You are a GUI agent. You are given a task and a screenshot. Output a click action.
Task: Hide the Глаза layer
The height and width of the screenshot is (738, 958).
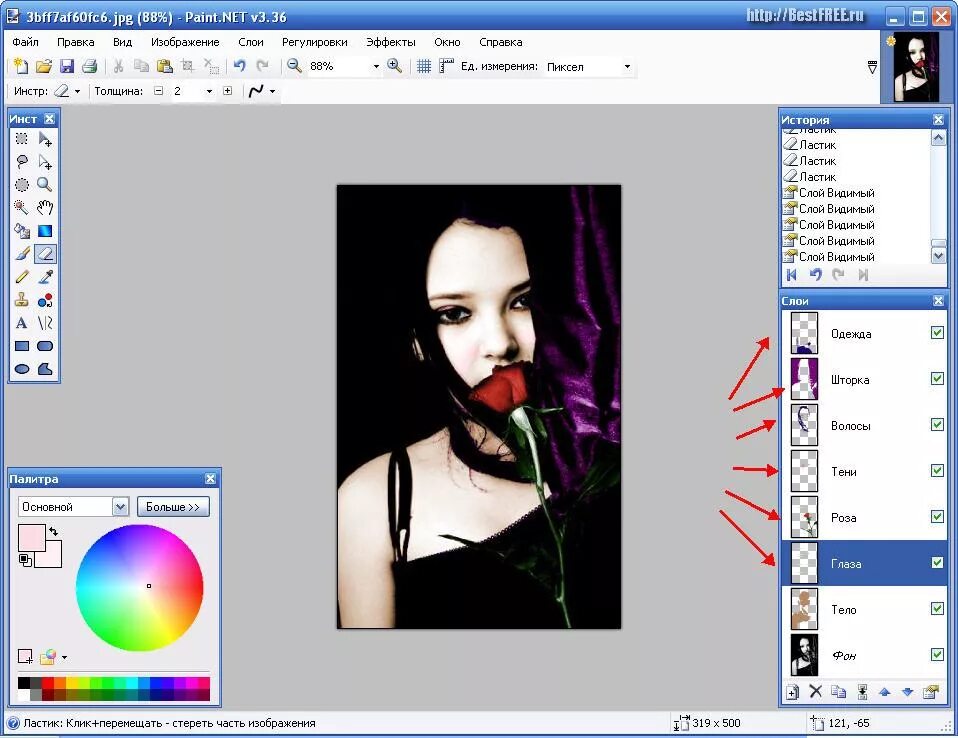click(x=937, y=563)
